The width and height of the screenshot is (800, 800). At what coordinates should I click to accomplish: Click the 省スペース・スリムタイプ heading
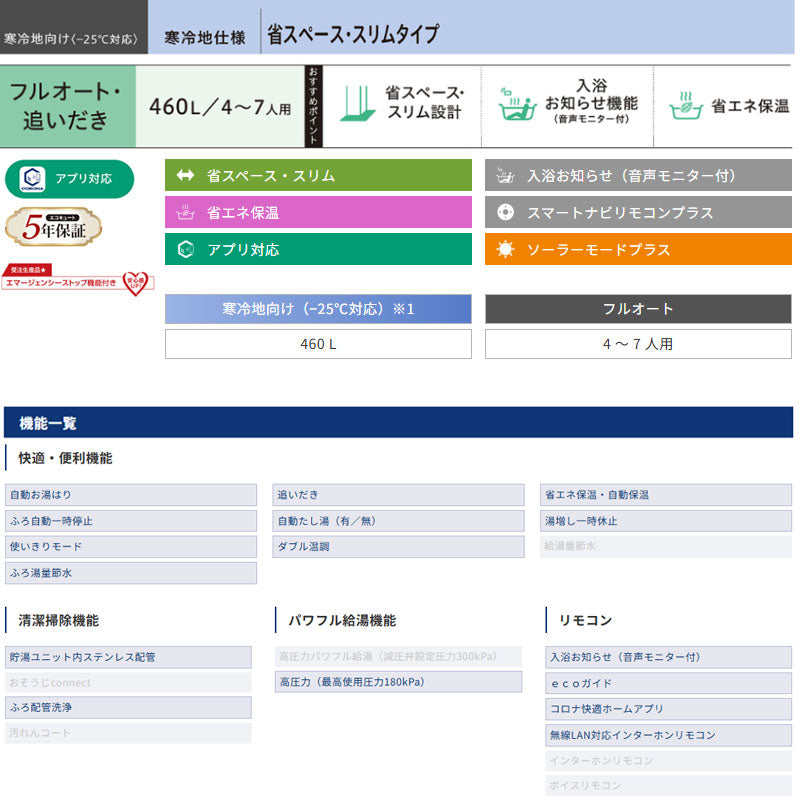(x=353, y=34)
